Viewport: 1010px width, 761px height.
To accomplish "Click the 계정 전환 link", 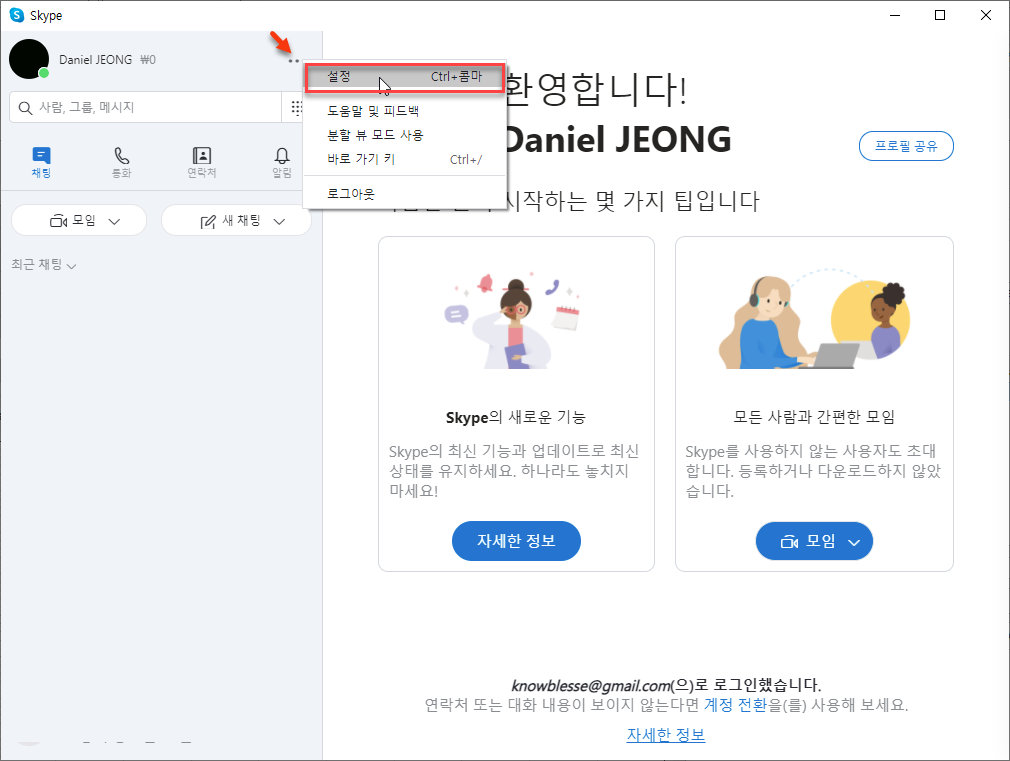I will click(736, 705).
